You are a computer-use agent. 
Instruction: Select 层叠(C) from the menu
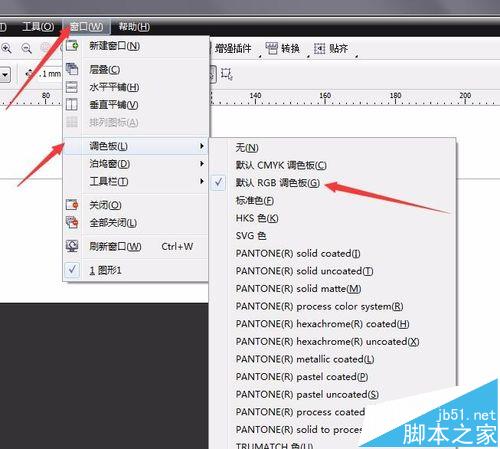tap(105, 69)
